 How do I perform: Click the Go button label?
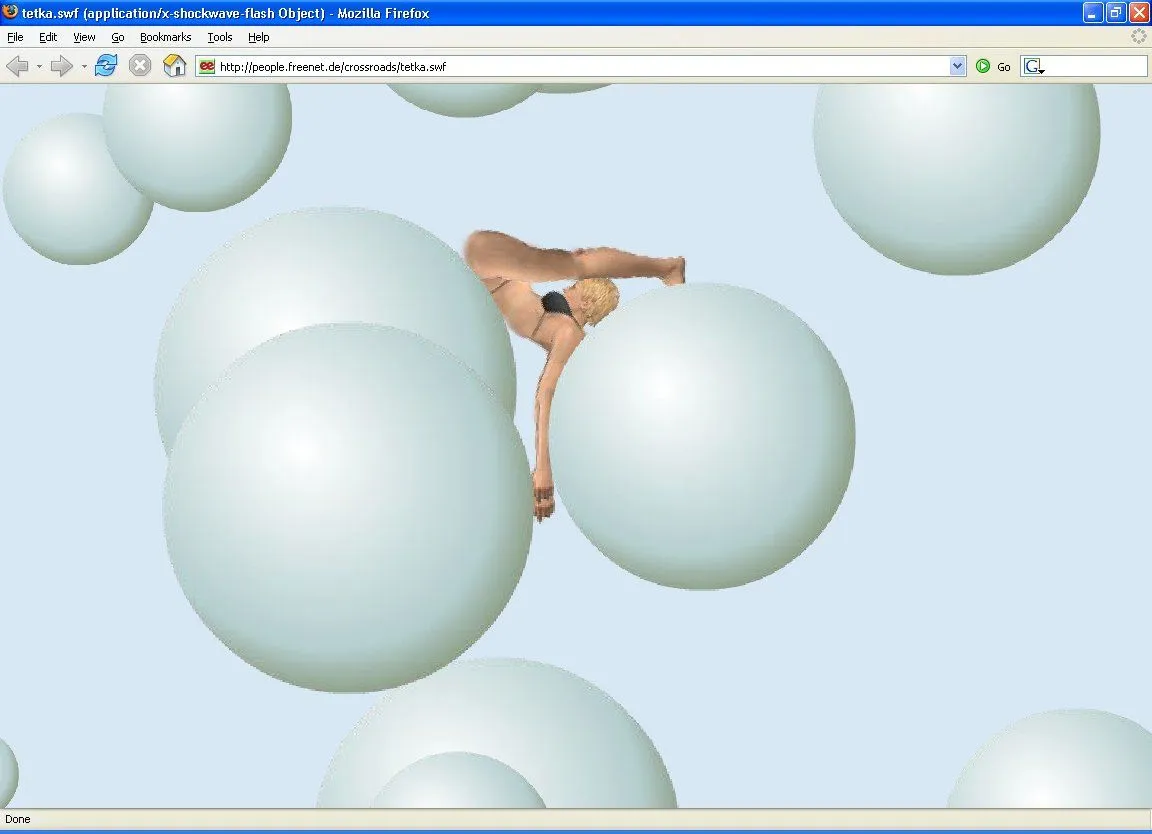click(1003, 66)
